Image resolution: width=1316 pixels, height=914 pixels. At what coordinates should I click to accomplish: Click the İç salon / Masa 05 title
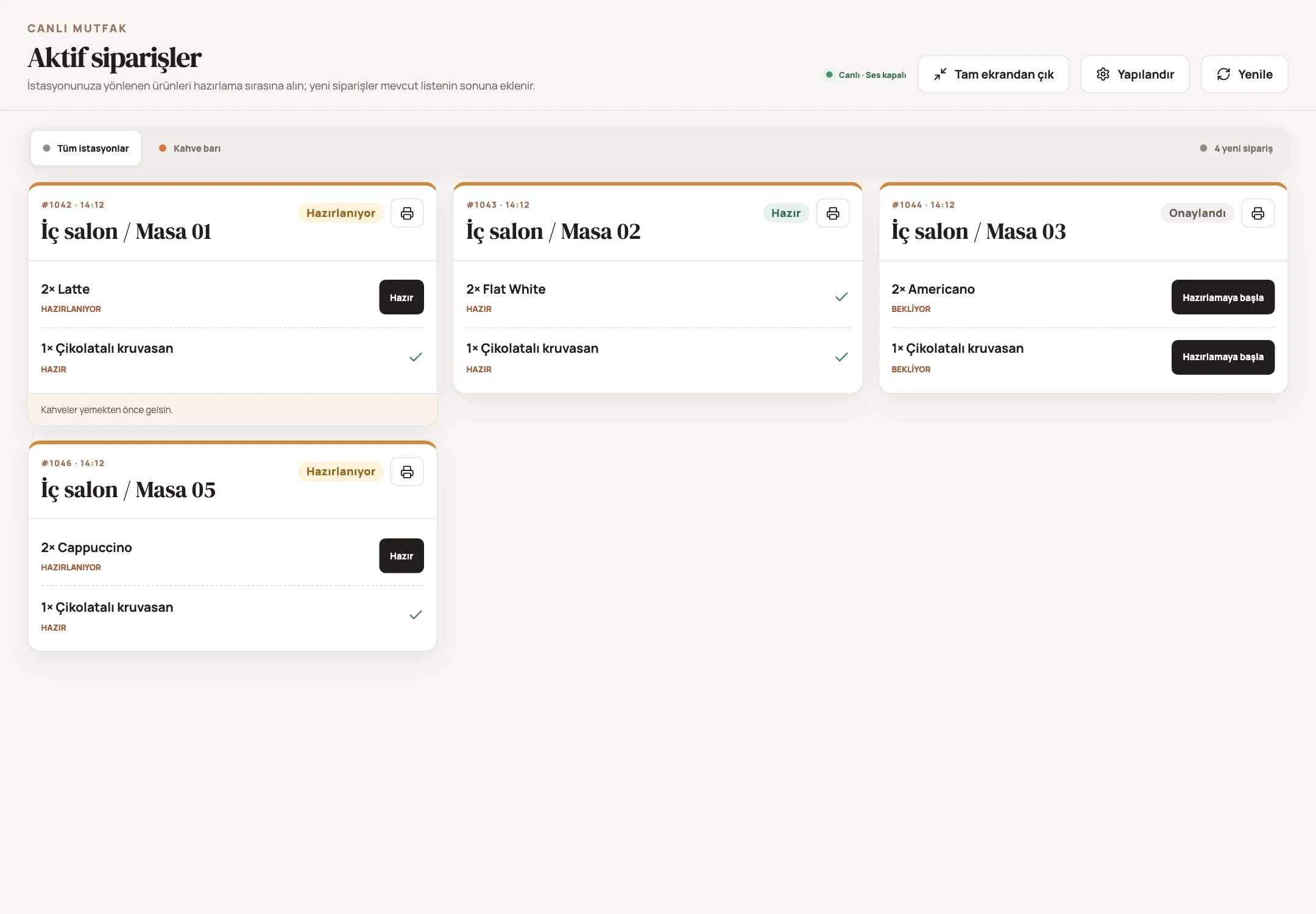[x=128, y=491]
